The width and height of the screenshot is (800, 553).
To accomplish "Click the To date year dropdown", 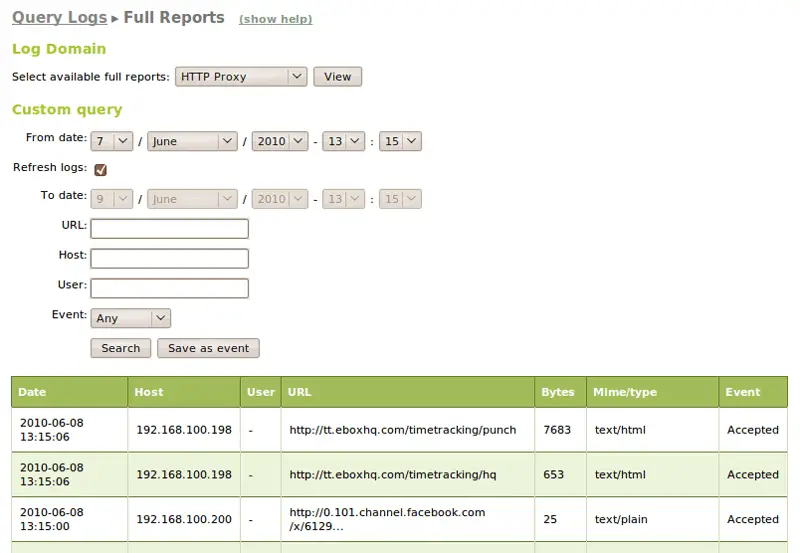I will pyautogui.click(x=280, y=199).
